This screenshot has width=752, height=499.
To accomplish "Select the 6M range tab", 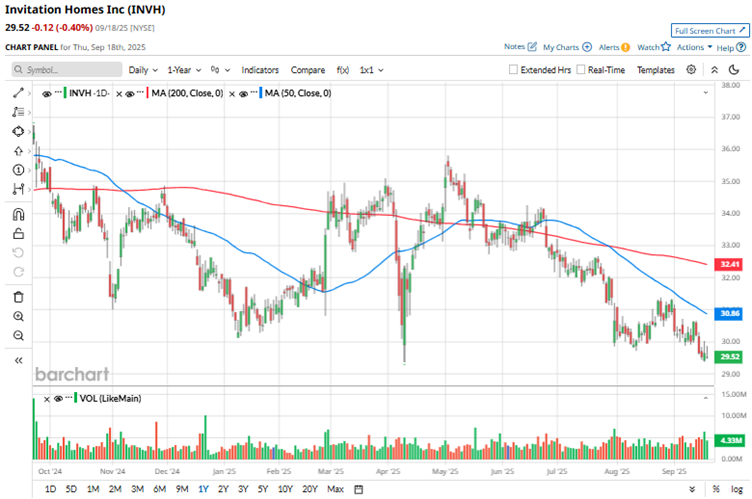I will coord(160,489).
